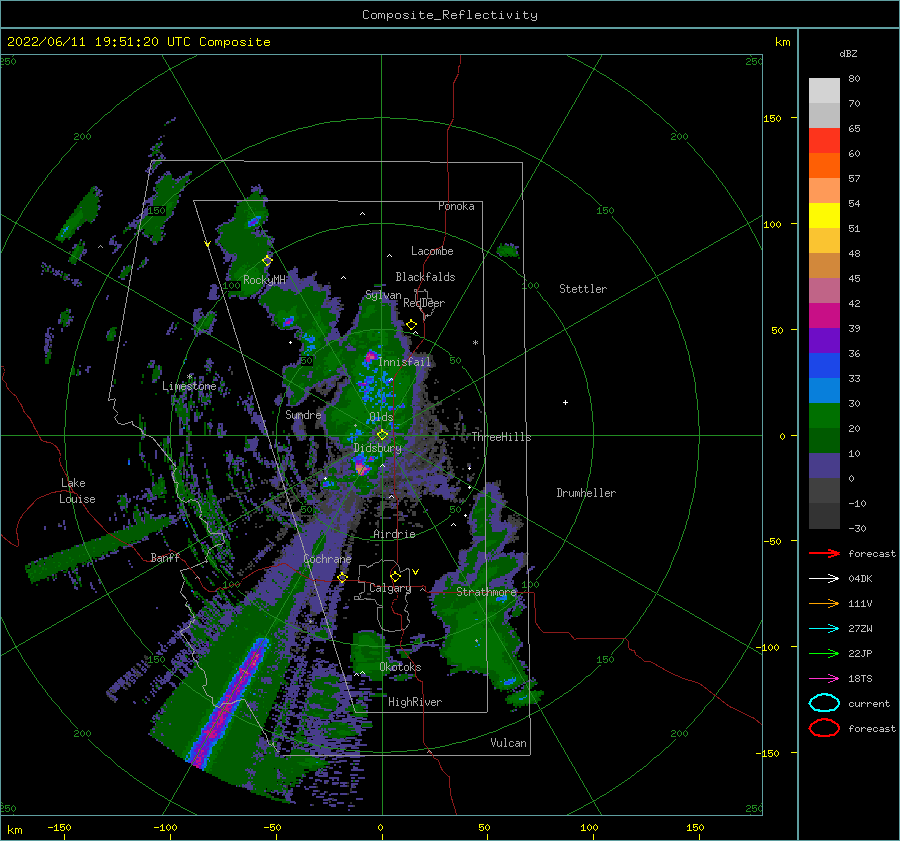Click the yellow radar-site diamond below Olds
The width and height of the screenshot is (900, 841).
coord(382,435)
